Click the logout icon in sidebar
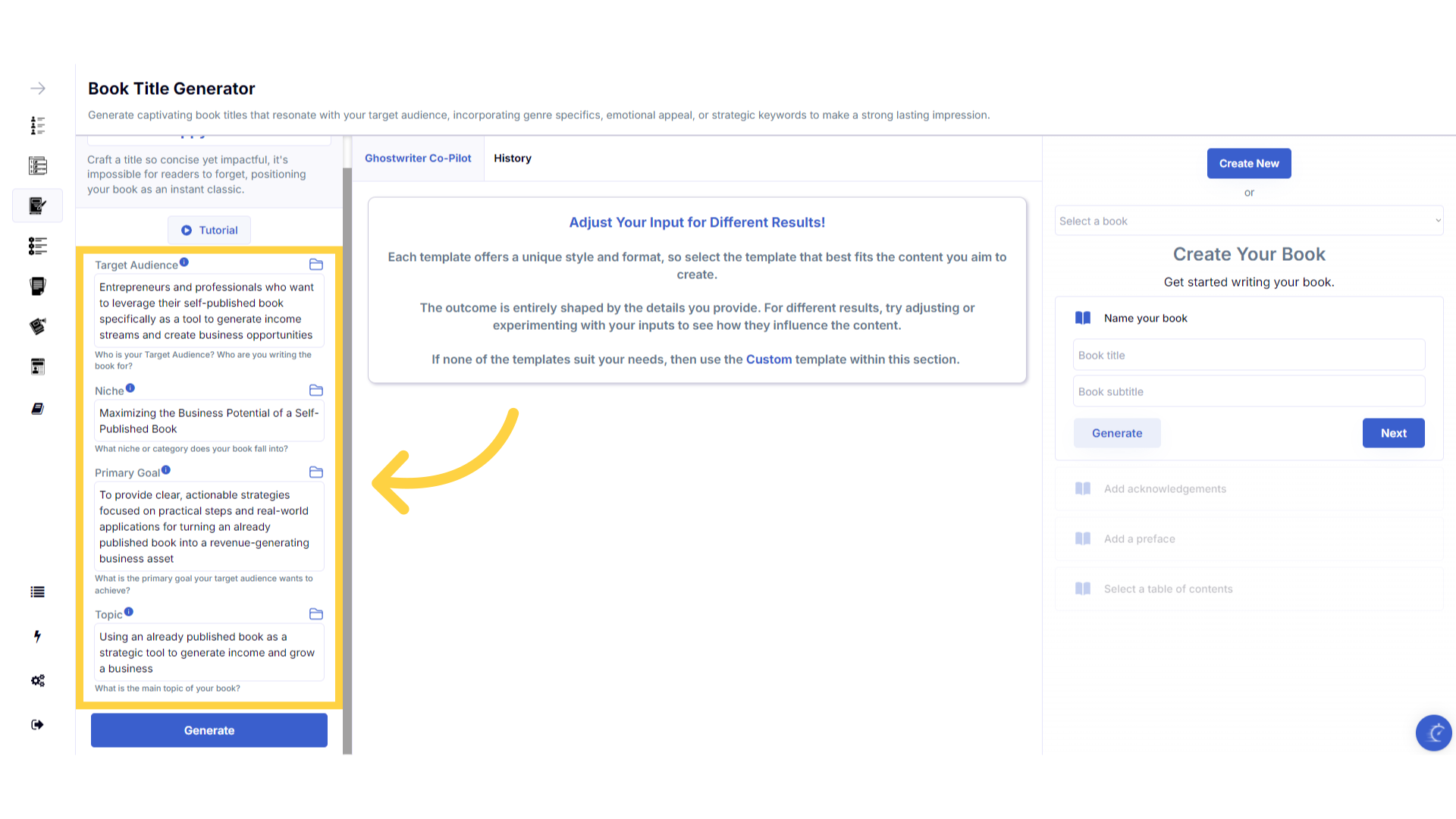1456x819 pixels. tap(37, 725)
